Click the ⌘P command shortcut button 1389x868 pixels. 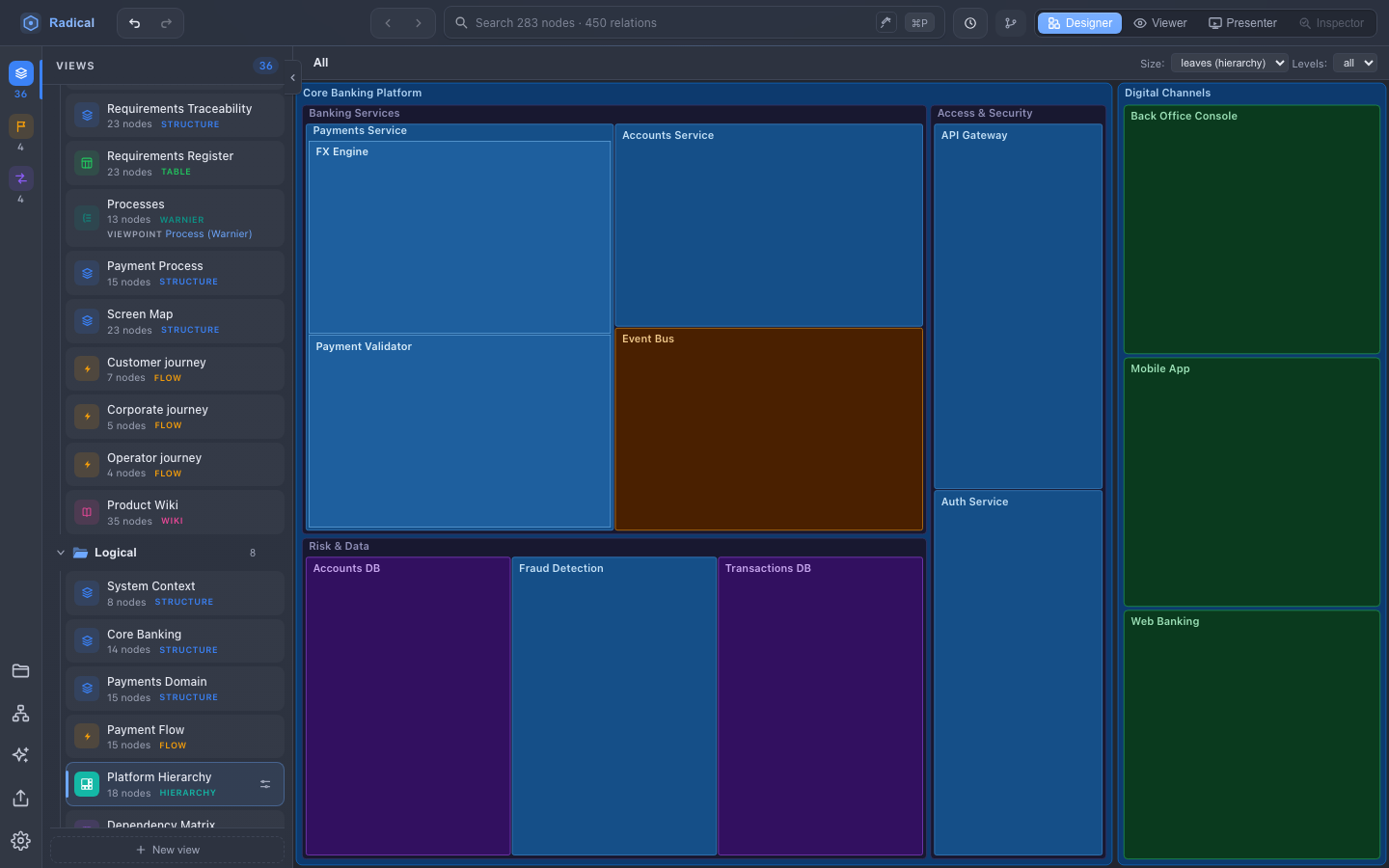pyautogui.click(x=919, y=23)
